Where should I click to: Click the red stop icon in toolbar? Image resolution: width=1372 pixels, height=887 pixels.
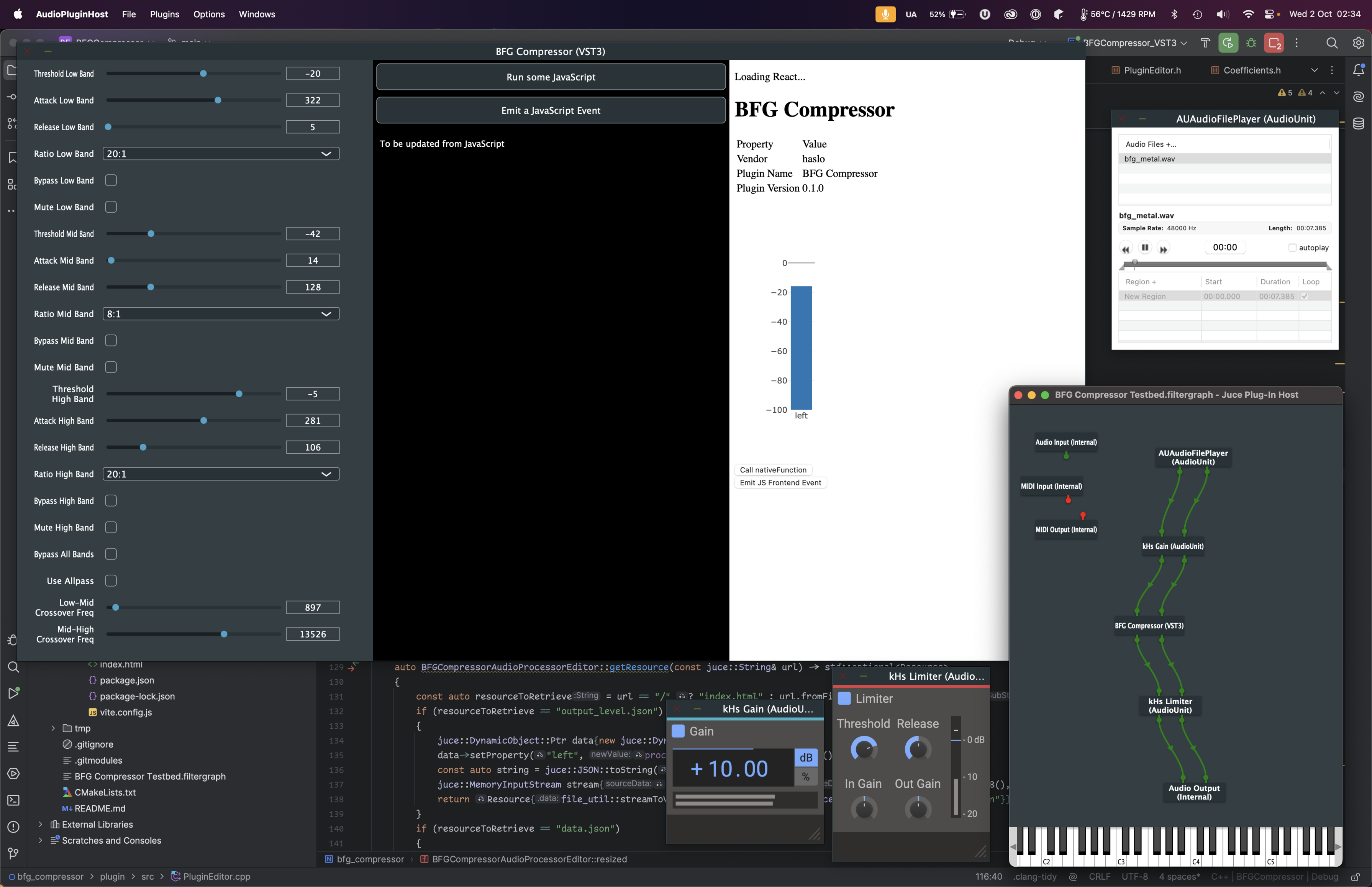(x=1274, y=43)
